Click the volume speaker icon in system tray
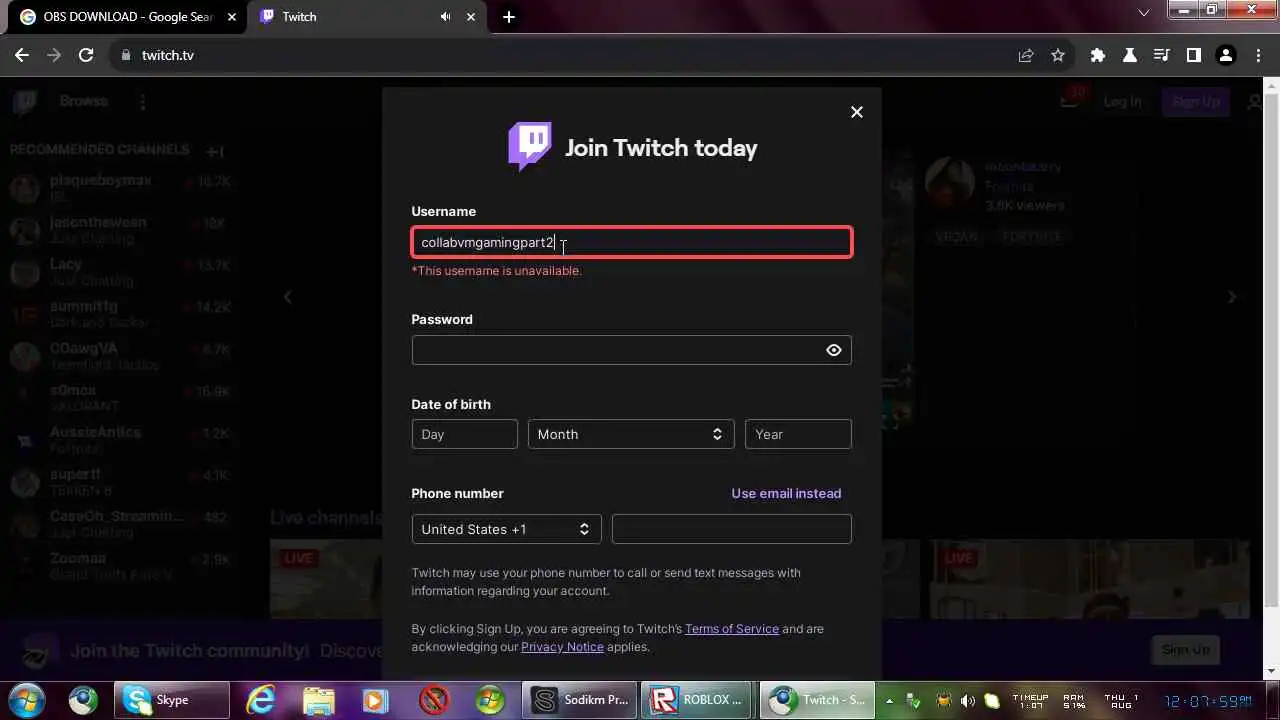 point(967,701)
